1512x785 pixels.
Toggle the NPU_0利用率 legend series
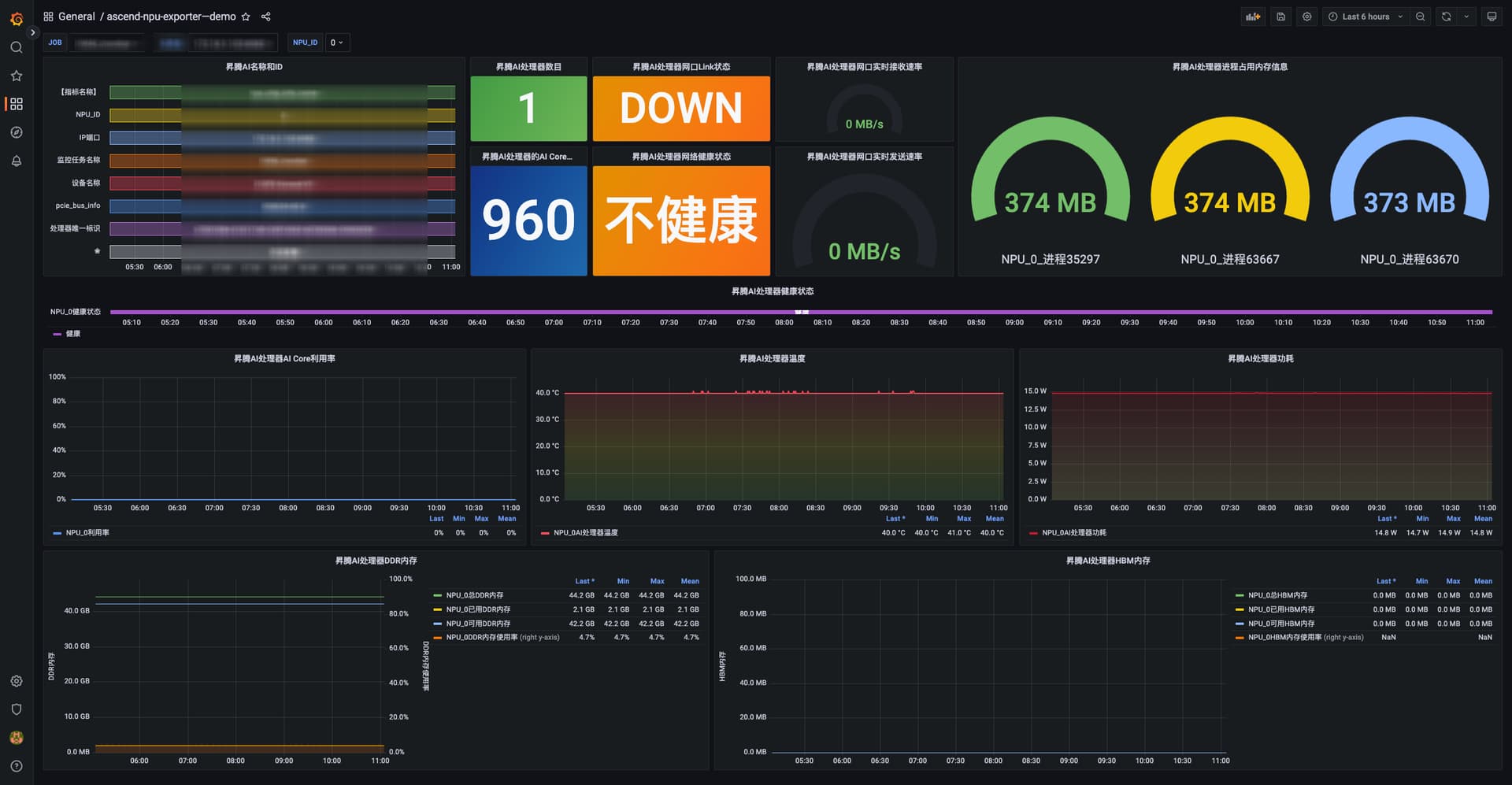pyautogui.click(x=87, y=533)
